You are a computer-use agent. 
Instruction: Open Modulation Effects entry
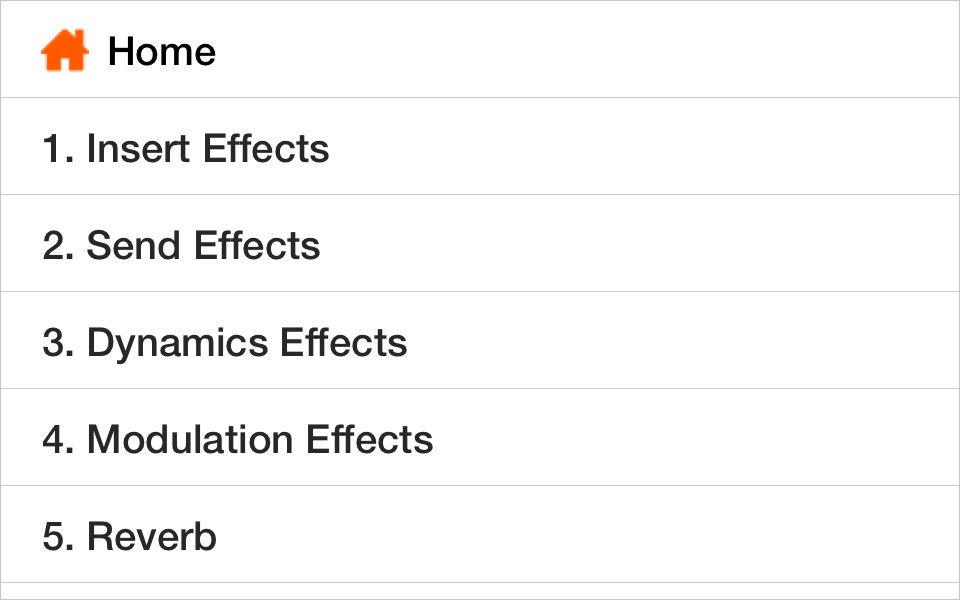(238, 439)
